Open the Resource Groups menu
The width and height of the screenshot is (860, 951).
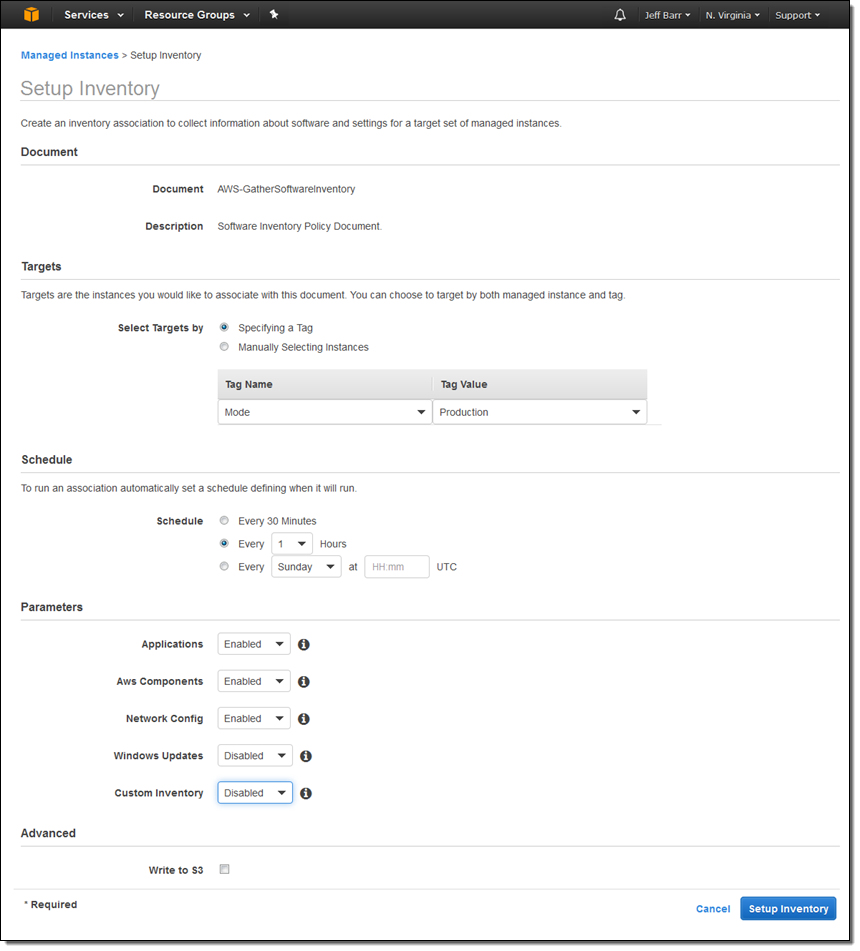[x=197, y=15]
